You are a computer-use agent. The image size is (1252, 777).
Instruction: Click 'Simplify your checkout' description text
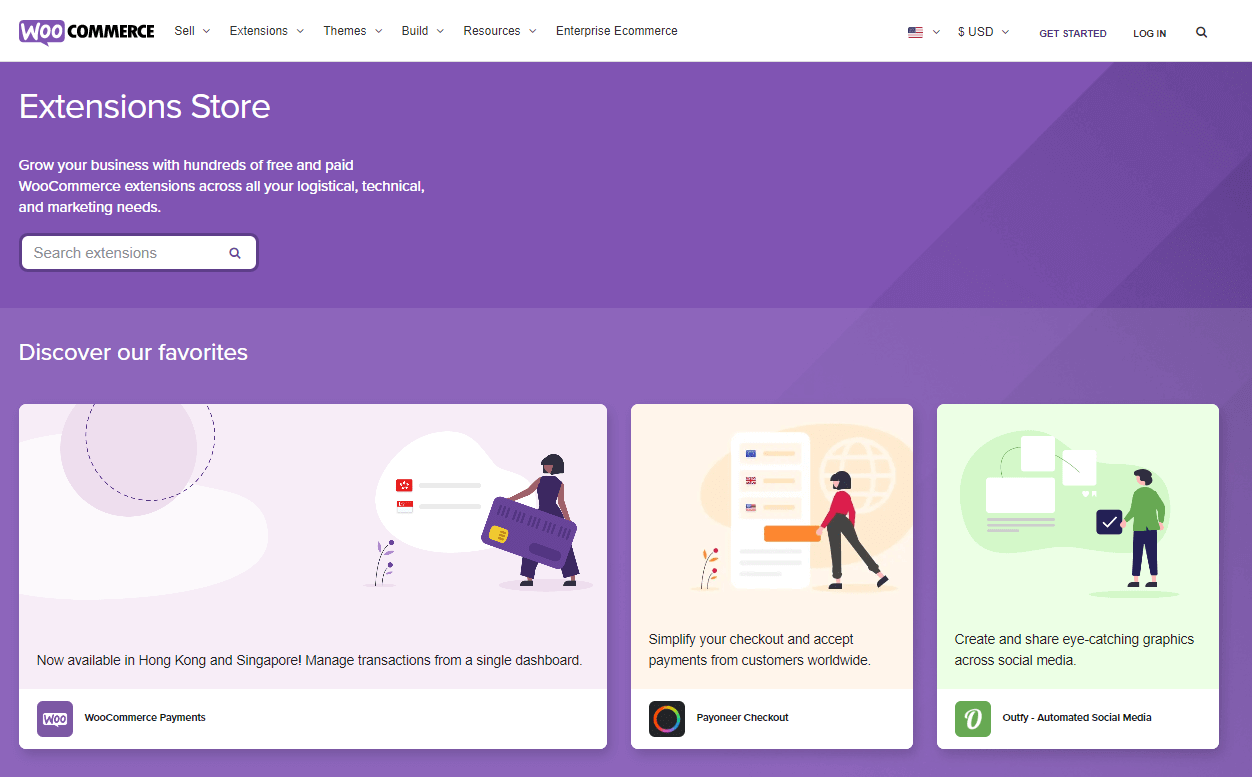tap(760, 650)
